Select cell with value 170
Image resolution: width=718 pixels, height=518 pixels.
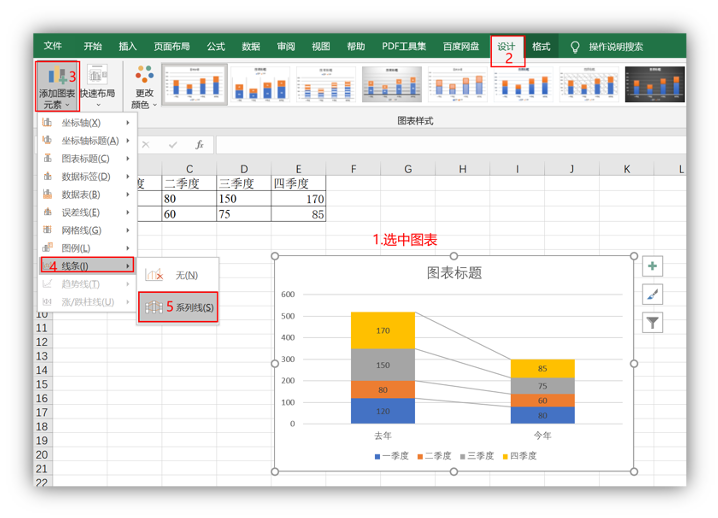point(298,199)
